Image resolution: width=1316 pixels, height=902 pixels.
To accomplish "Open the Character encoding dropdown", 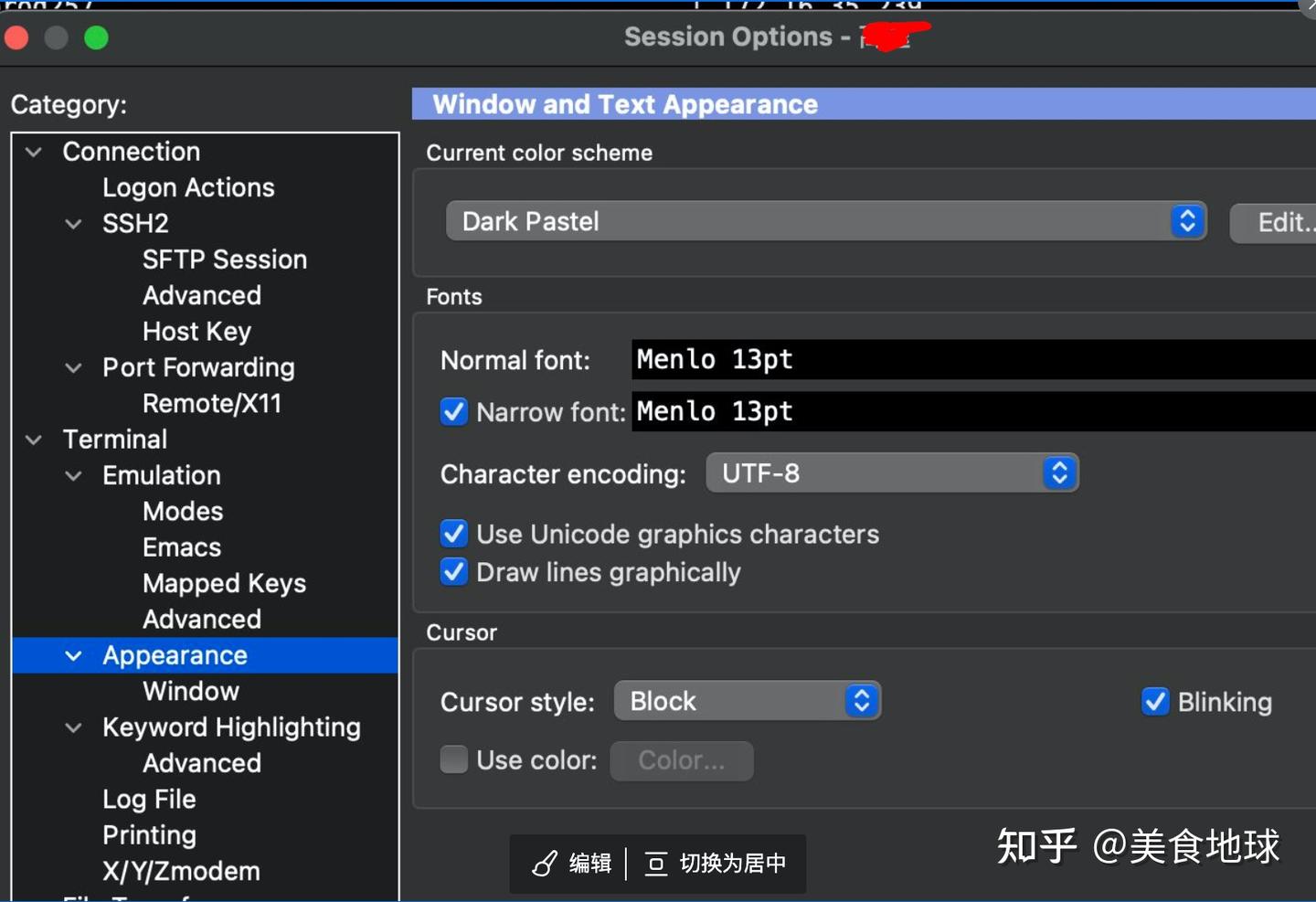I will point(1060,473).
